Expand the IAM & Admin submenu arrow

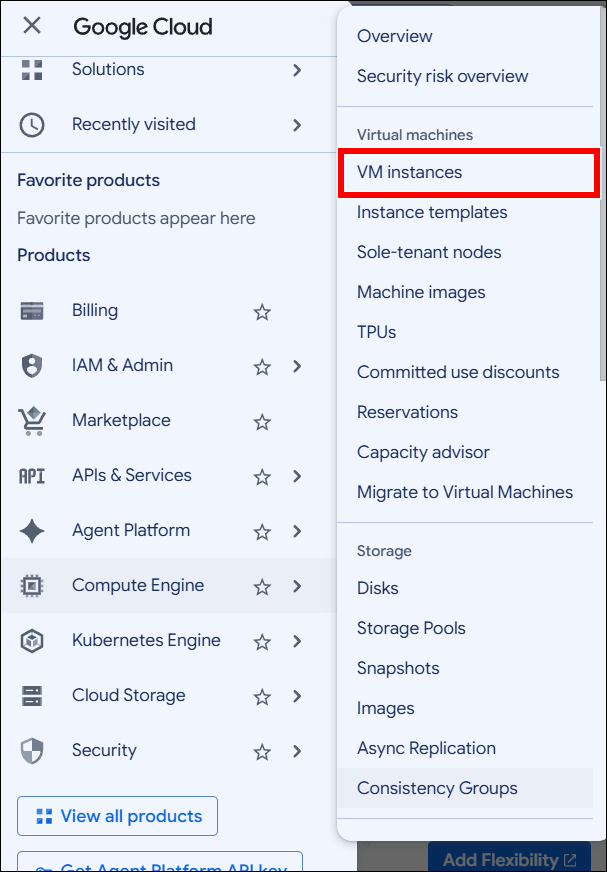(297, 366)
